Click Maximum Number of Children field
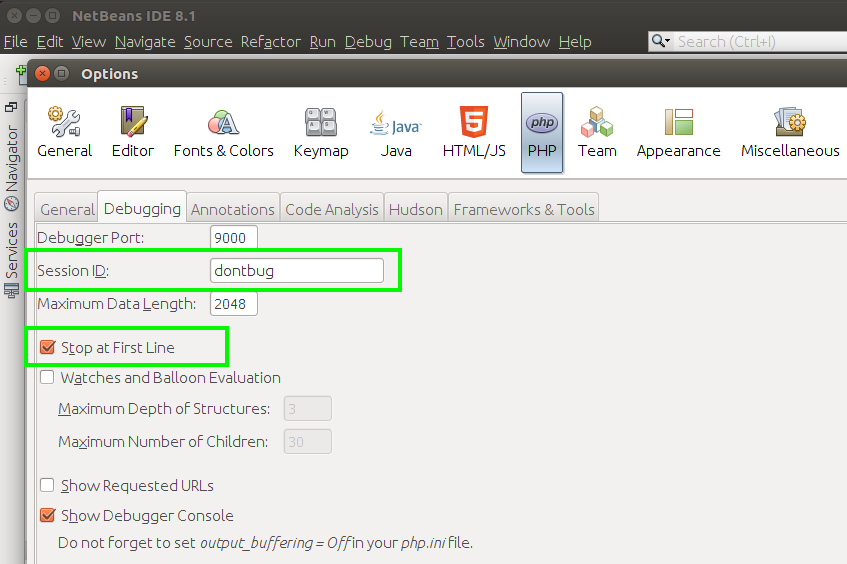Screen dimensions: 847x564 click(307, 441)
